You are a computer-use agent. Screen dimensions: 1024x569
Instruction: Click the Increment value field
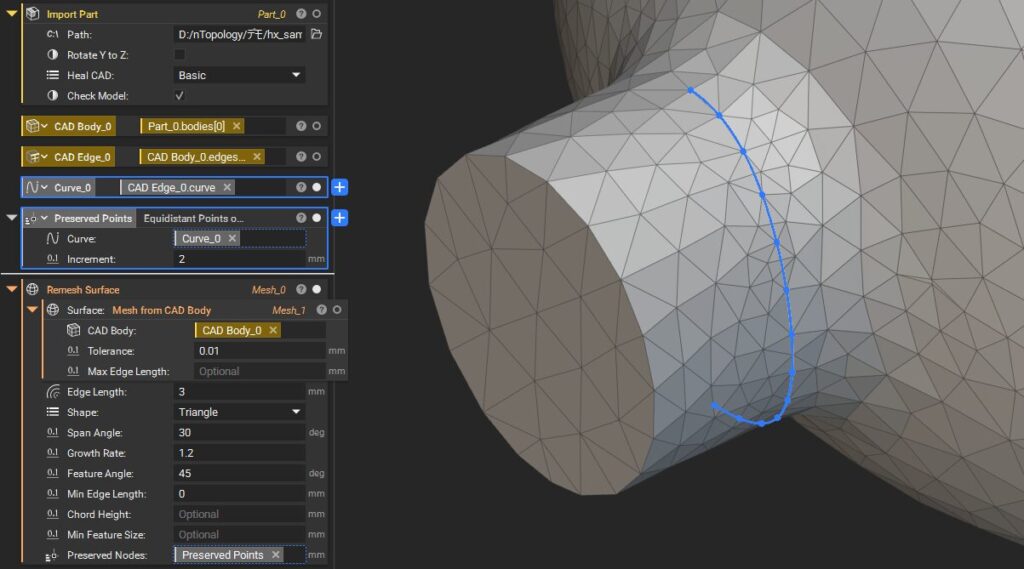click(239, 259)
